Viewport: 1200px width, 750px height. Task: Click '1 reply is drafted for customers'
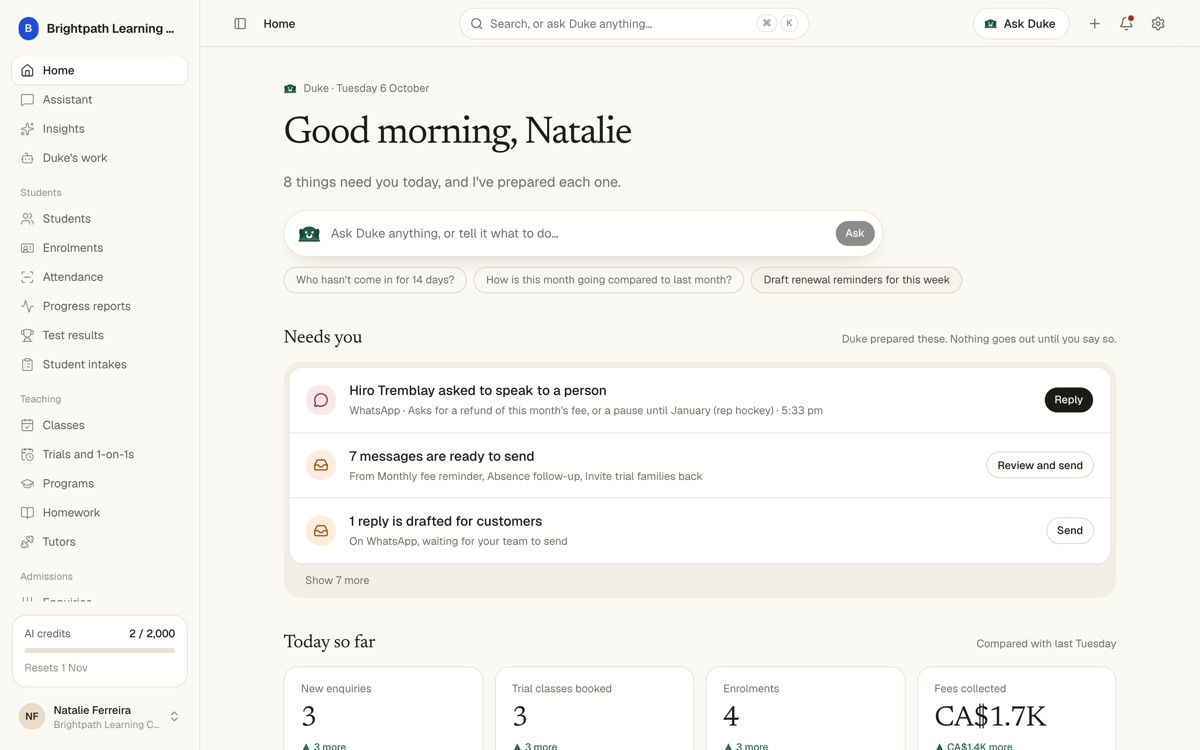coord(446,521)
